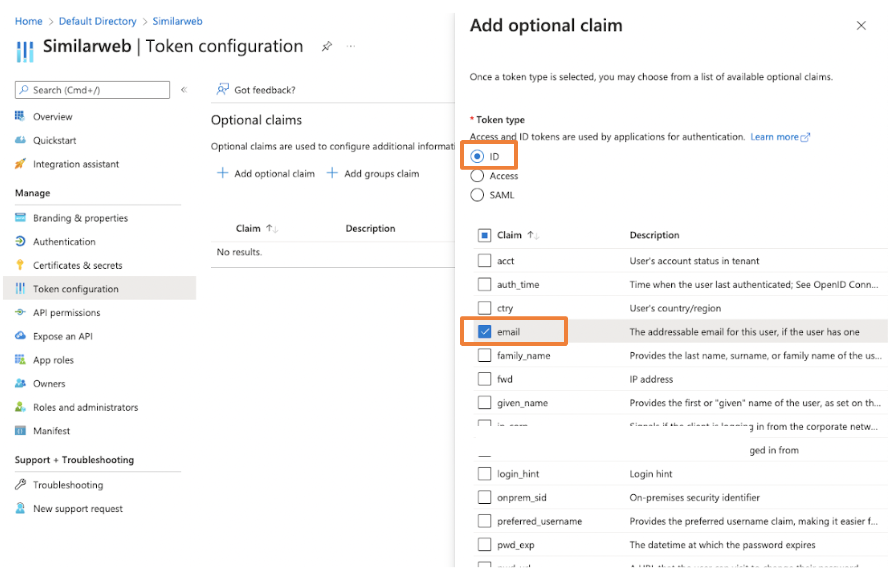Open Authentication in the Manage menu
Viewport: 892px width, 586px height.
click(x=64, y=242)
